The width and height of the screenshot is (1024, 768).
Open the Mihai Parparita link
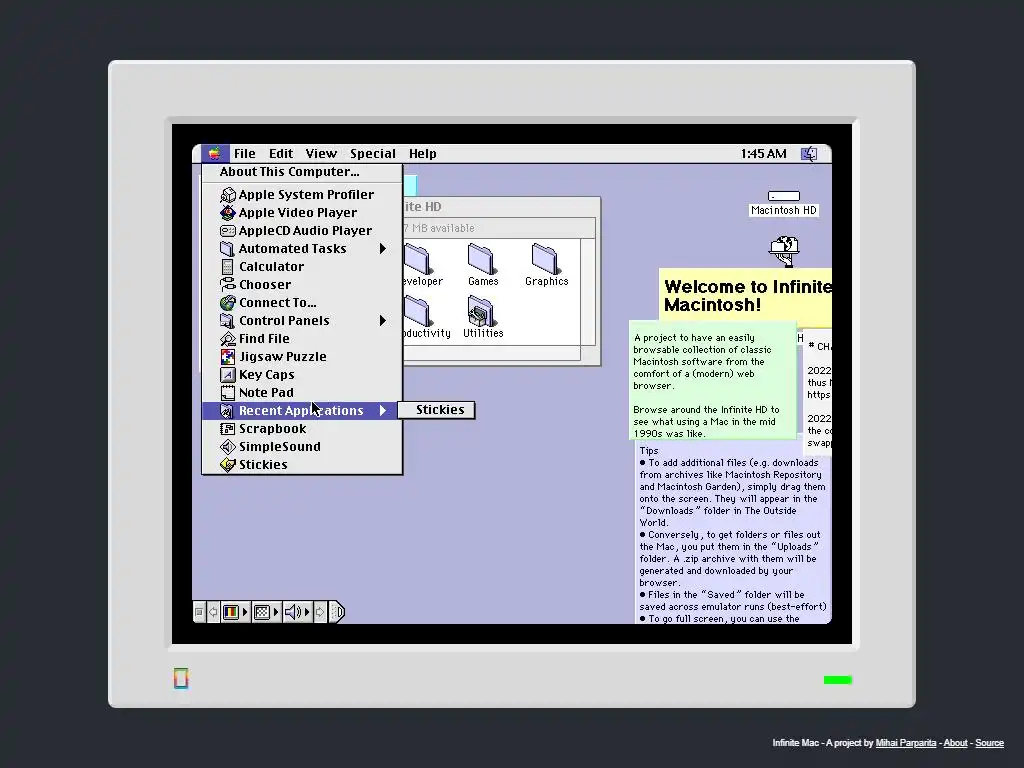click(x=905, y=743)
